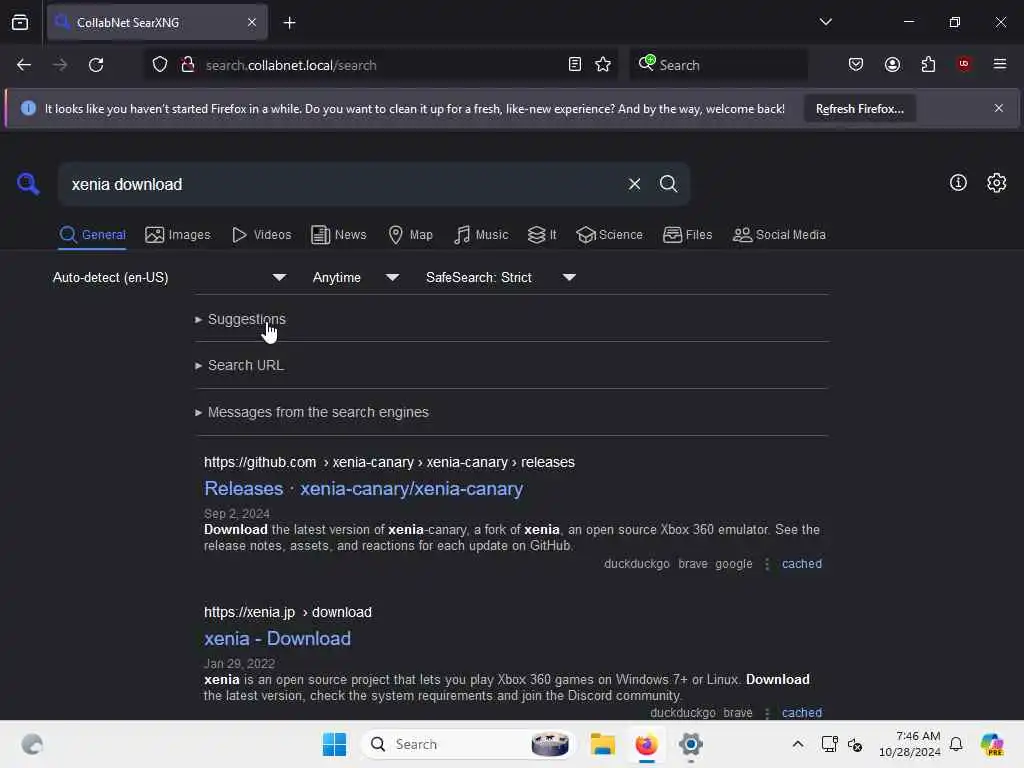Viewport: 1024px width, 768px height.
Task: Click the Firefox back arrow
Action: (24, 65)
